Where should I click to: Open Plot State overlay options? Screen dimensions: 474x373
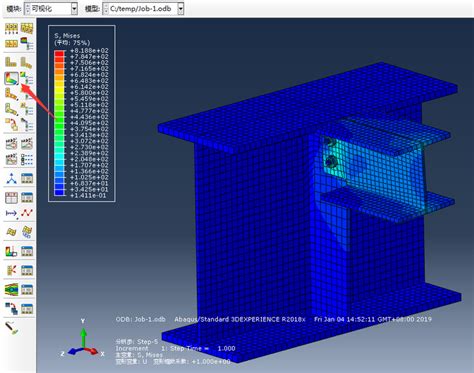point(27,125)
